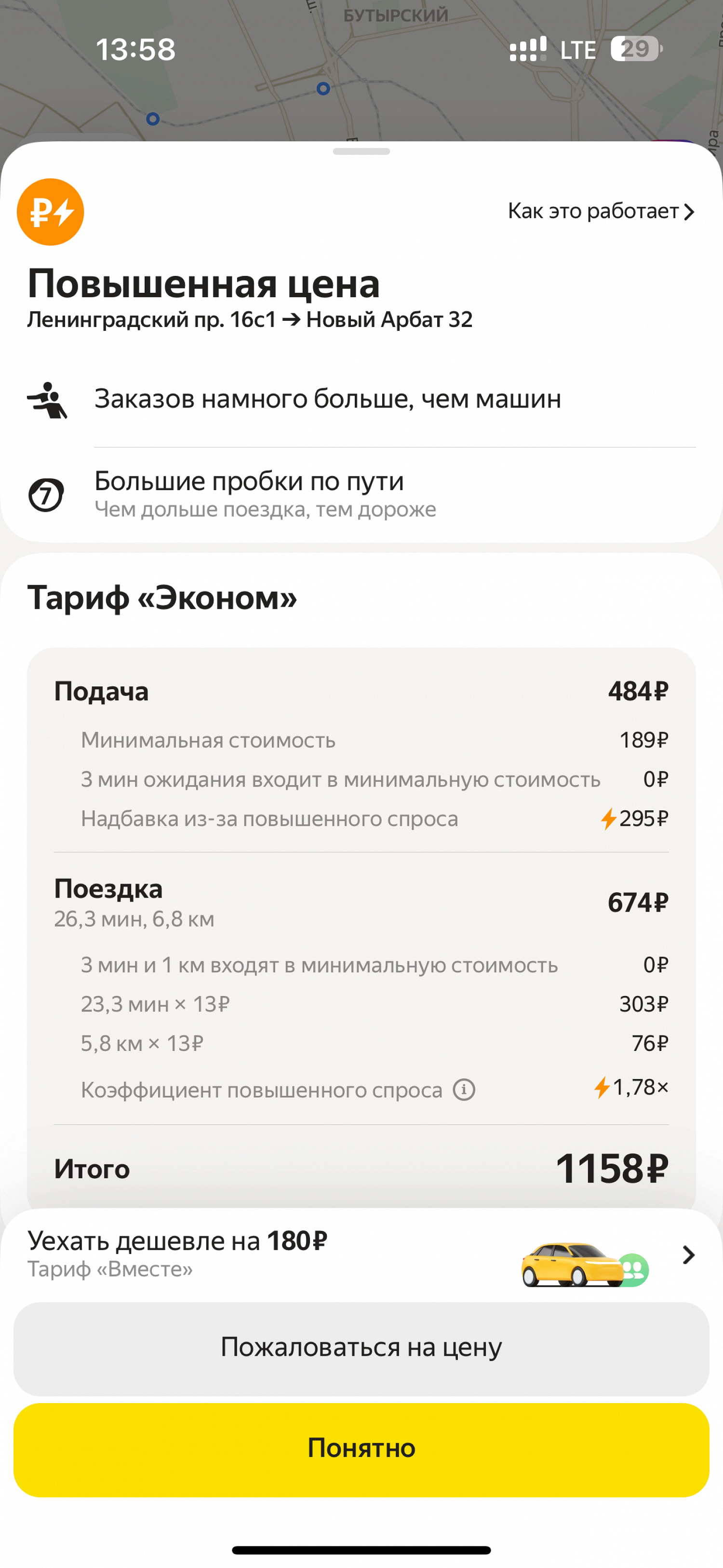Select the 'Тариф «Вместе»' cheaper option text
This screenshot has height=1568, width=723.
pyautogui.click(x=110, y=1269)
